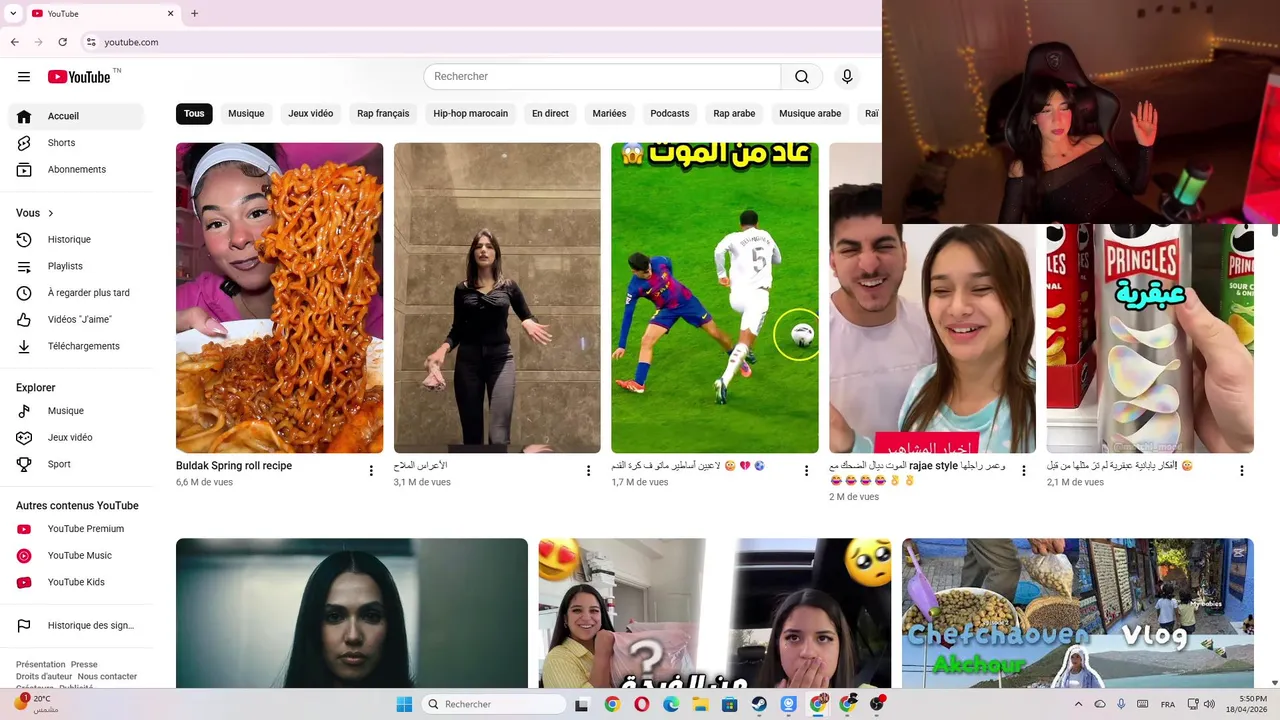Select the Podcasts filter chip
Screen dimensions: 1280x720
669,114
